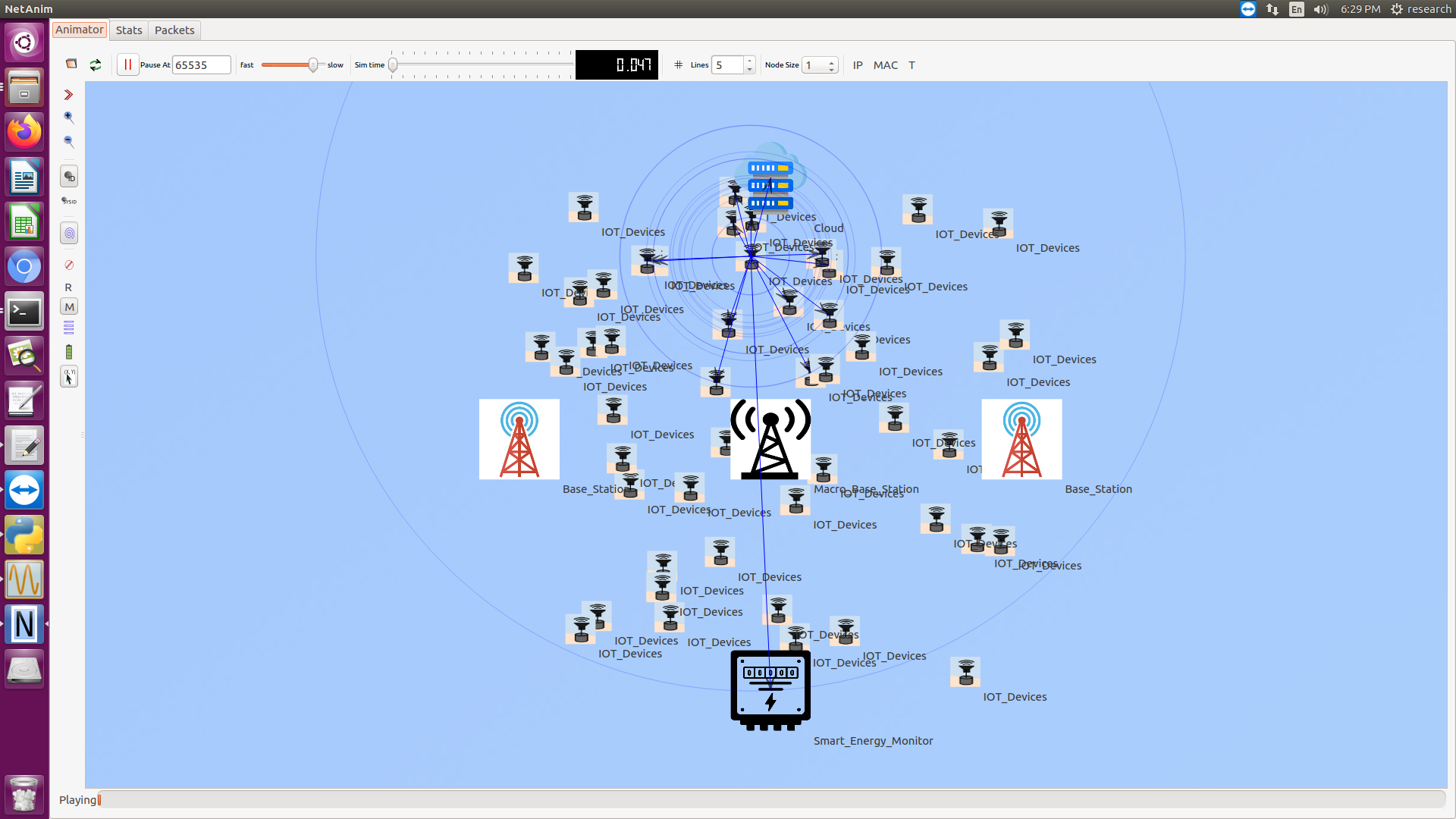Screen dimensions: 1456x819
Task: Click the X,Y mouse position icon
Action: point(69,376)
